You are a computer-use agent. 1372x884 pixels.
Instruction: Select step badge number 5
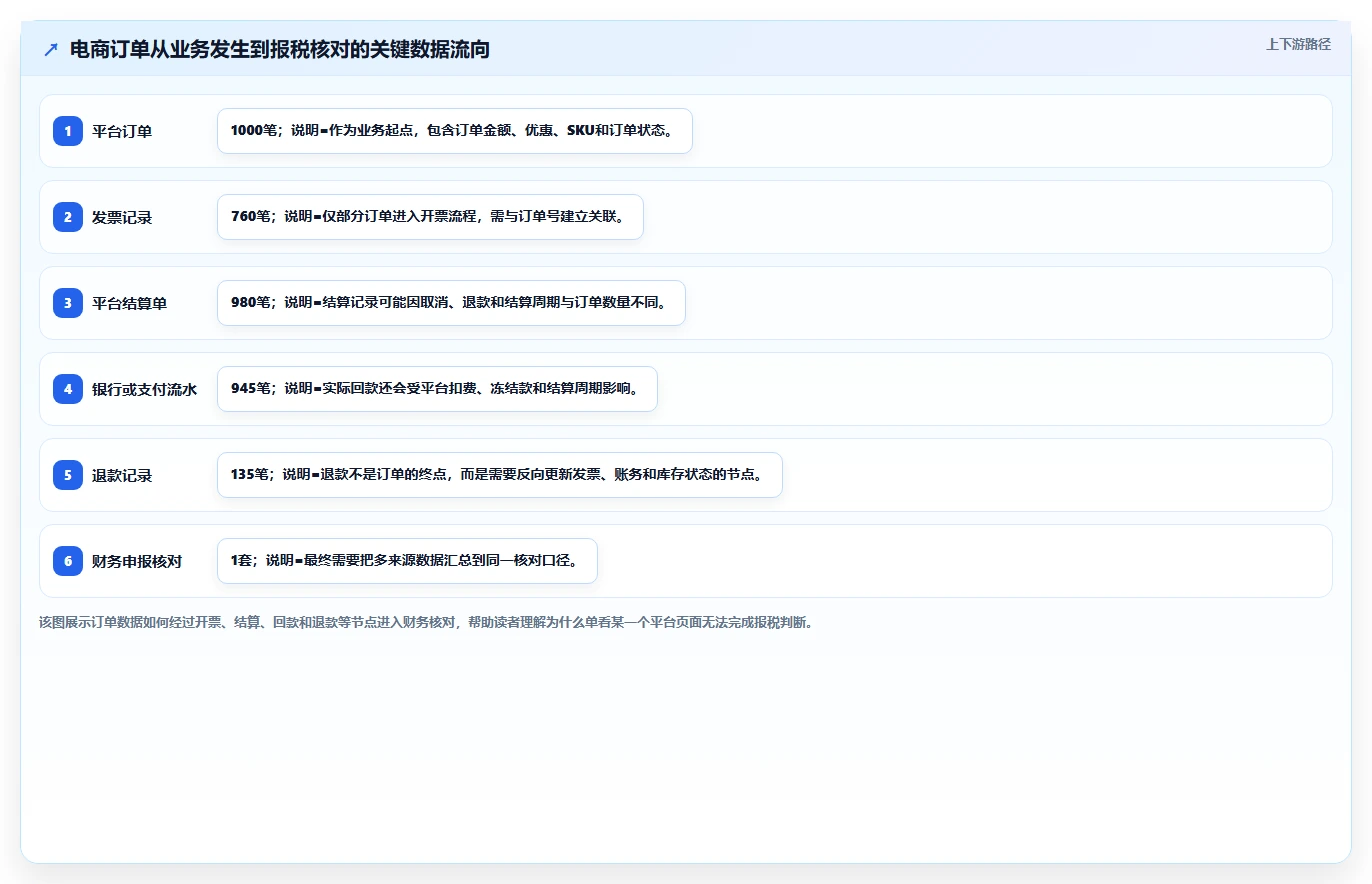68,475
